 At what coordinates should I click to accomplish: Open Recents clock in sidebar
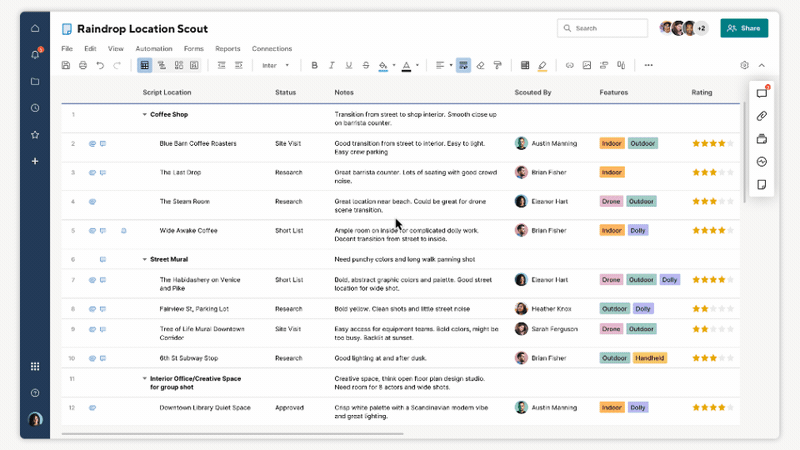click(35, 108)
